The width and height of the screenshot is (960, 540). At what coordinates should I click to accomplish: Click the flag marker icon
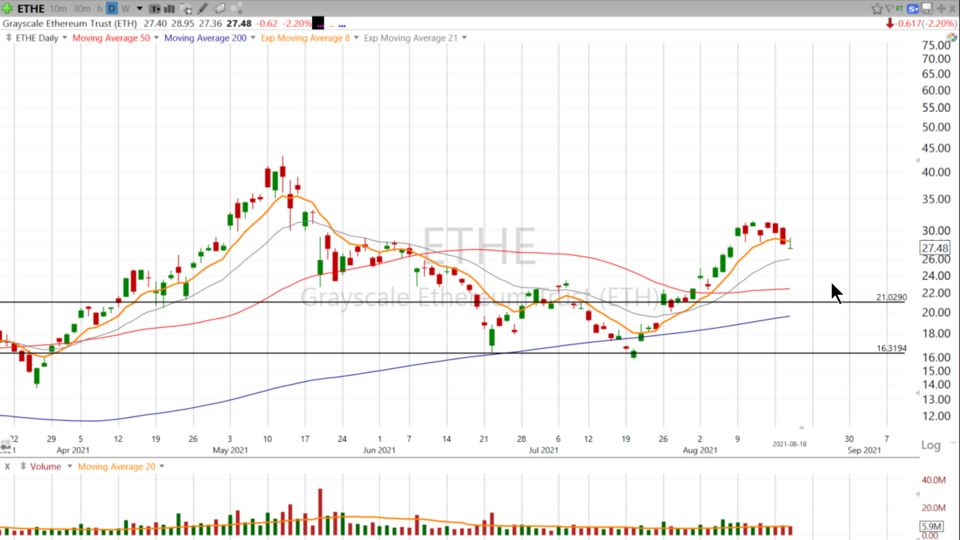[890, 9]
